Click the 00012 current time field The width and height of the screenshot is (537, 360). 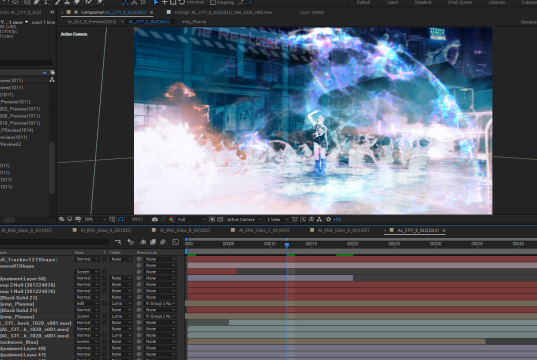coord(137,219)
